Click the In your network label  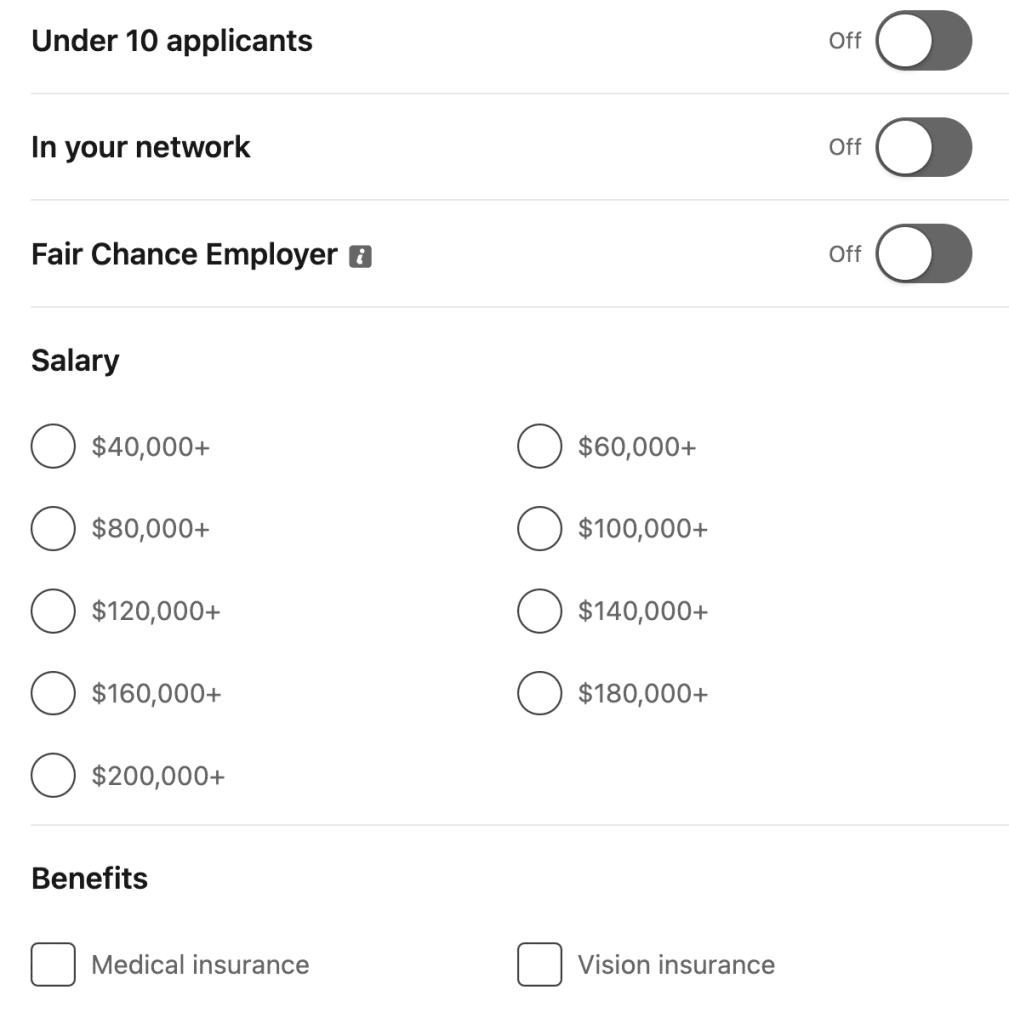[141, 147]
